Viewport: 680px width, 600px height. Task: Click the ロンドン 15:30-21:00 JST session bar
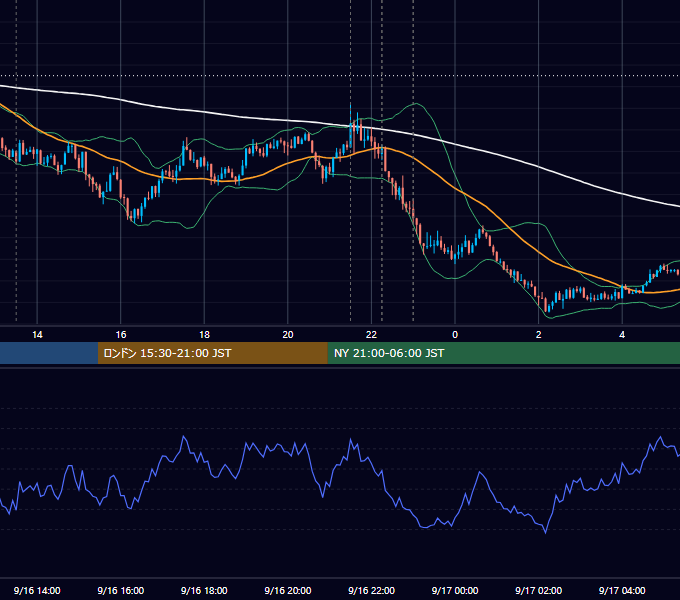tap(212, 353)
